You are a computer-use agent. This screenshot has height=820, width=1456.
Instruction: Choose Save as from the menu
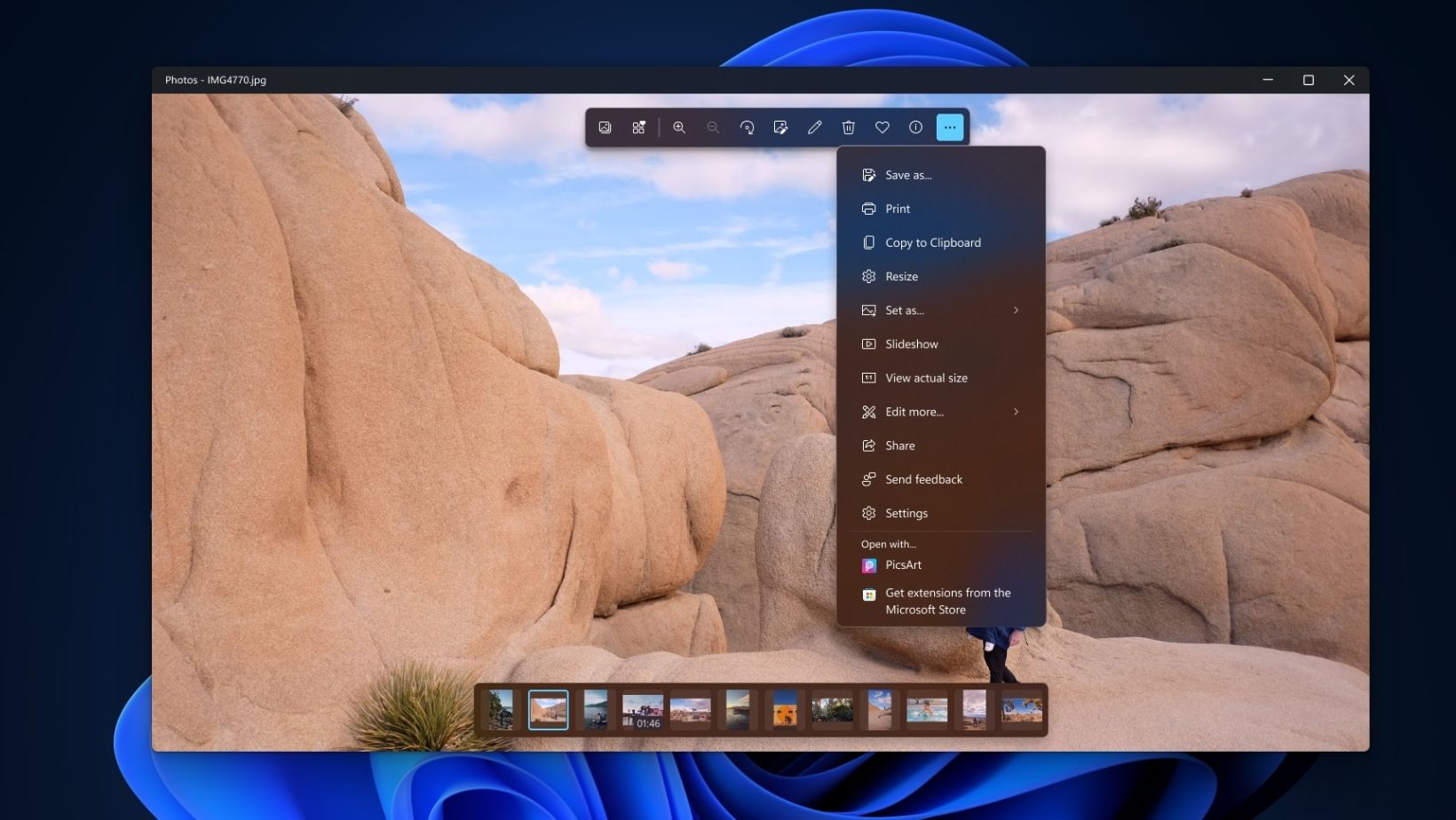pyautogui.click(x=908, y=176)
